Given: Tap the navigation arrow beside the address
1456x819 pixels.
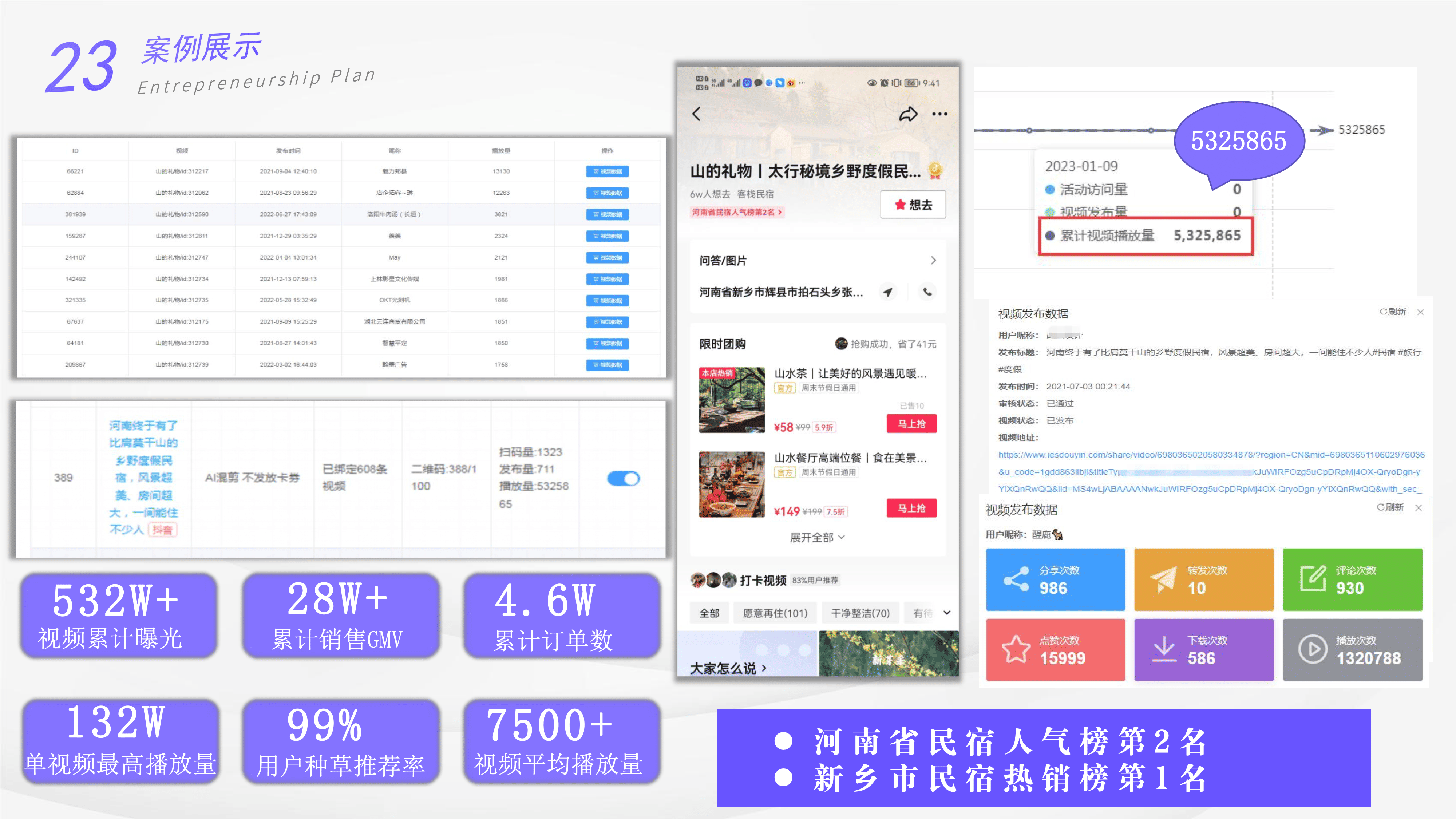Looking at the screenshot, I should click(888, 292).
